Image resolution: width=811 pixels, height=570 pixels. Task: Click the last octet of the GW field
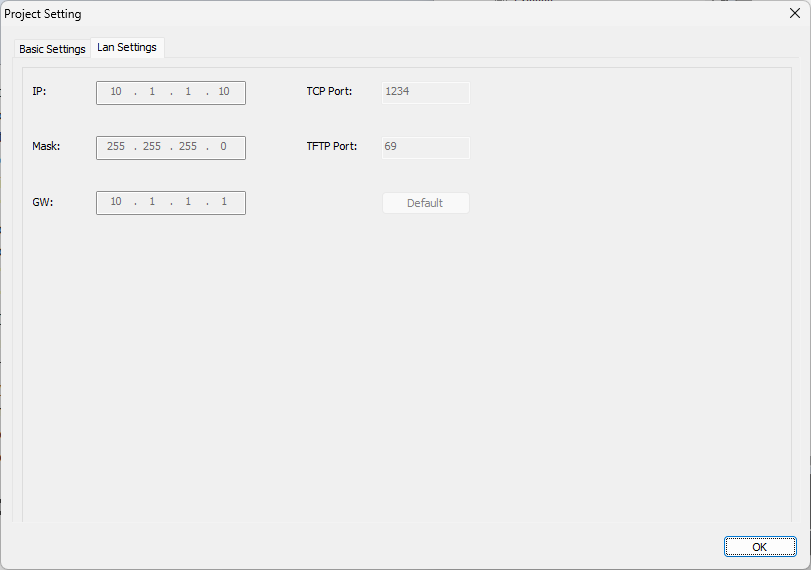pos(224,202)
